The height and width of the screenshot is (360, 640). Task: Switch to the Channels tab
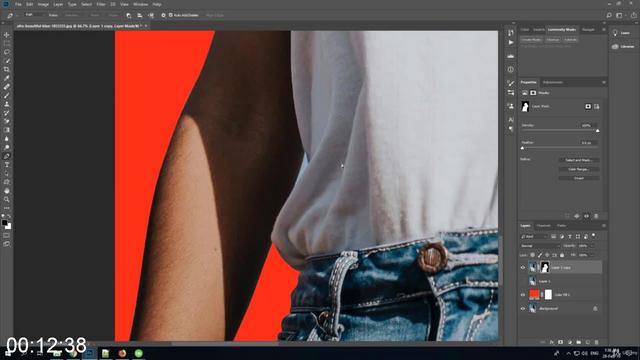(543, 226)
